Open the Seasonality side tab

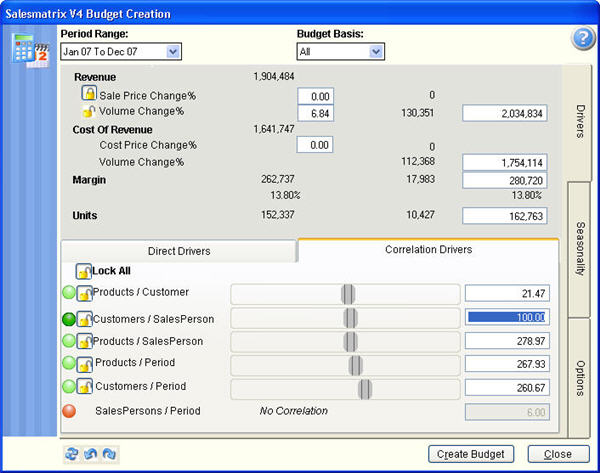click(580, 250)
